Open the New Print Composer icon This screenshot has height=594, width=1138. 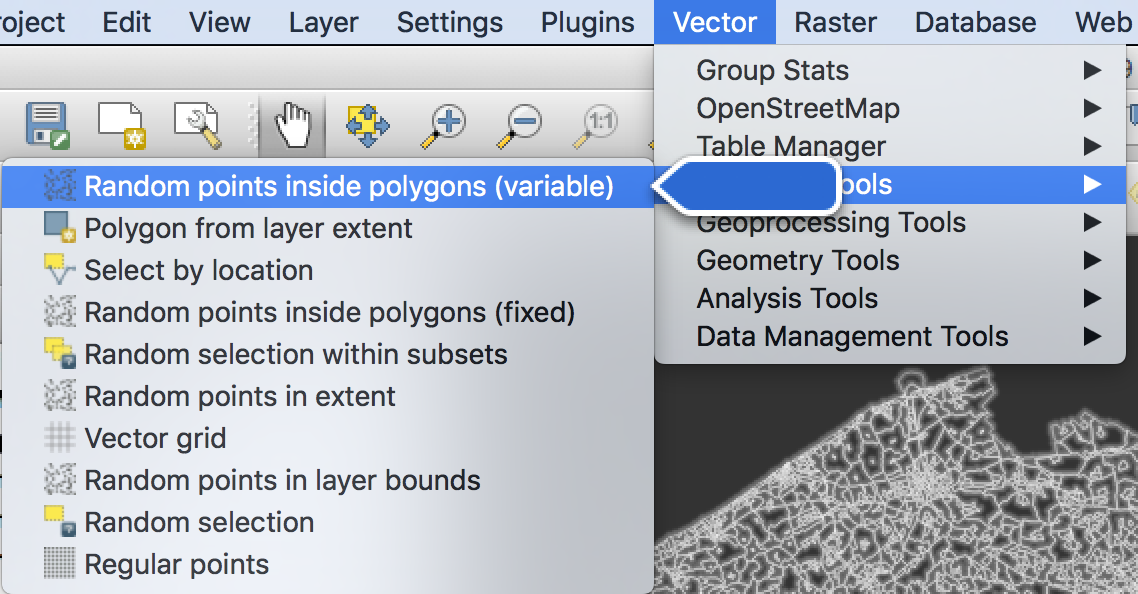coord(122,125)
